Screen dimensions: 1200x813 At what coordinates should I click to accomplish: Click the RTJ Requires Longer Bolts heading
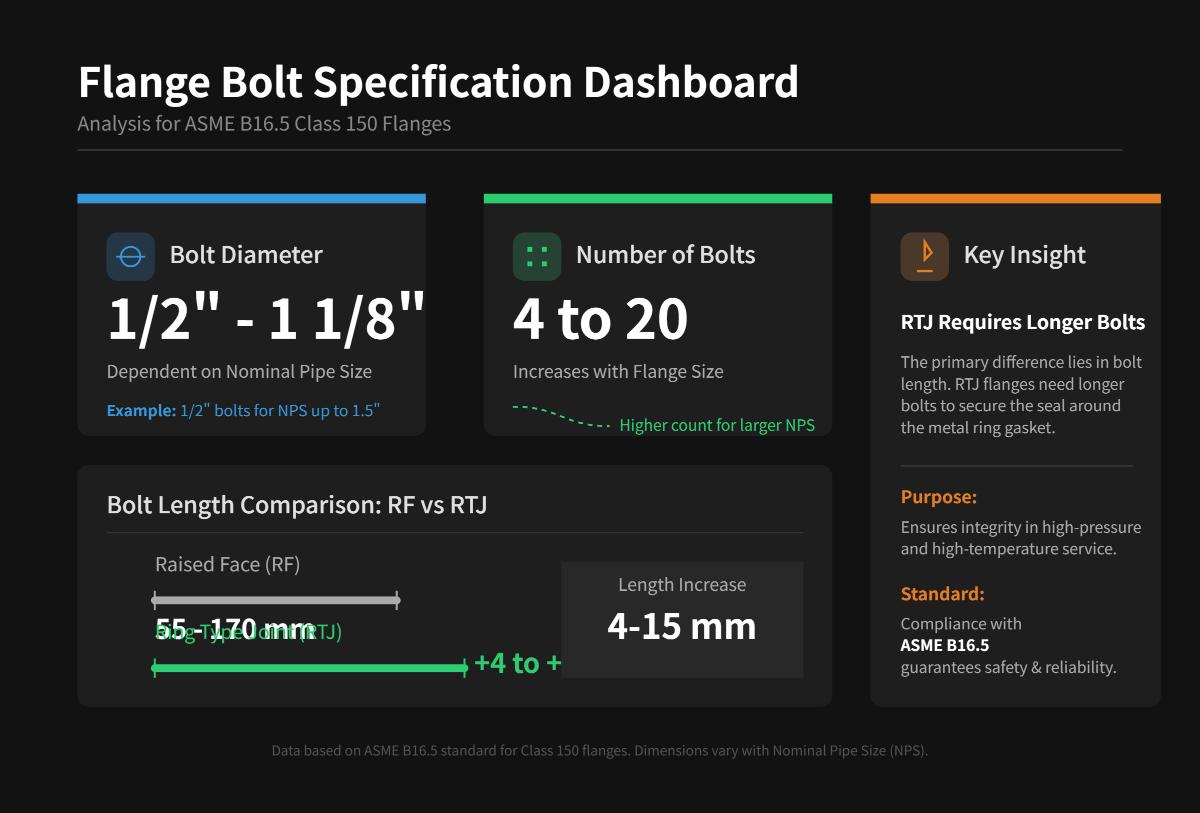(1023, 323)
